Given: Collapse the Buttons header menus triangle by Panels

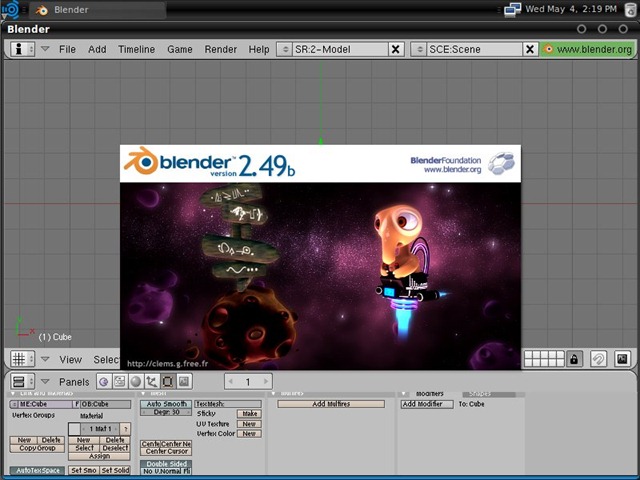Looking at the screenshot, I should [45, 381].
